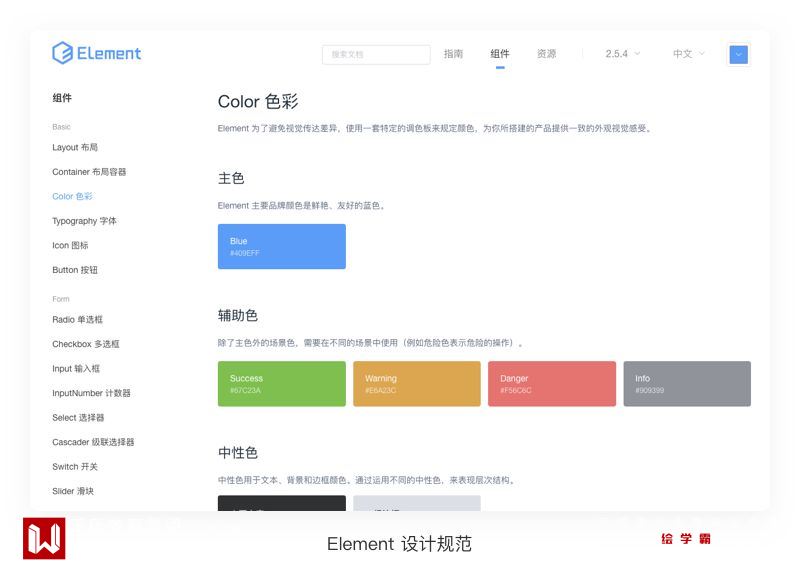Click the Element logo icon
Screen dimensions: 800x576
click(62, 53)
